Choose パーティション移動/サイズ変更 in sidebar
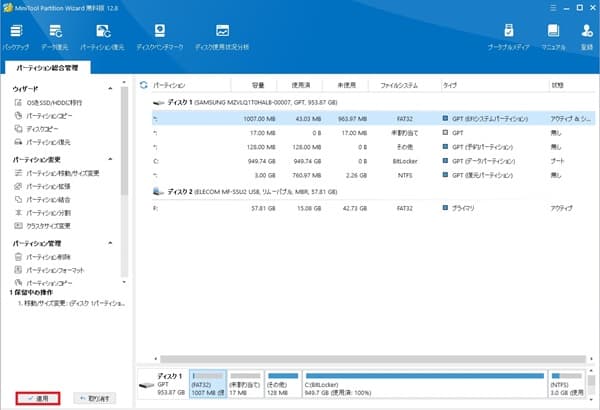The height and width of the screenshot is (410, 600). coord(57,173)
